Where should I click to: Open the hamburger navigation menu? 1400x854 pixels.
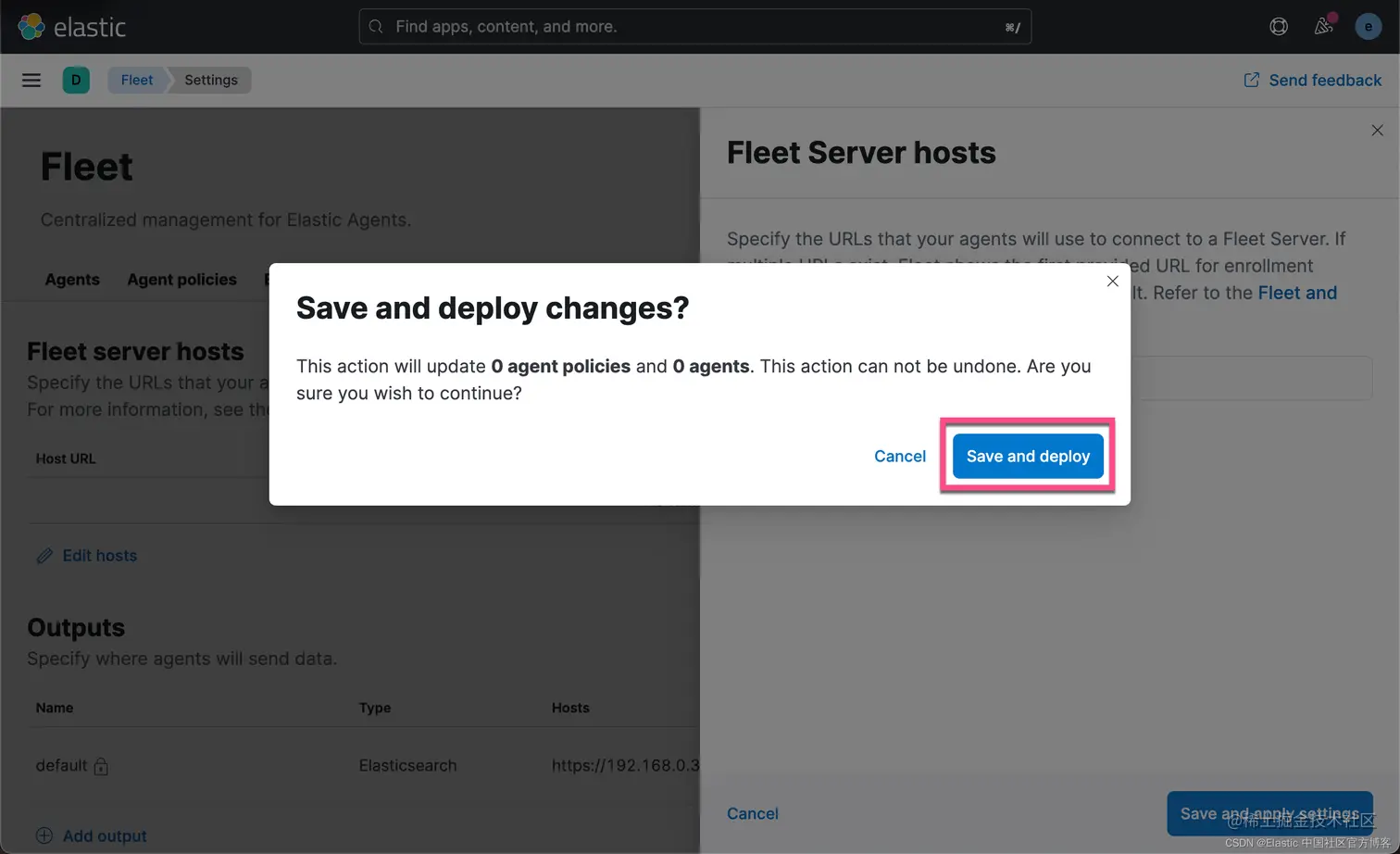coord(31,81)
